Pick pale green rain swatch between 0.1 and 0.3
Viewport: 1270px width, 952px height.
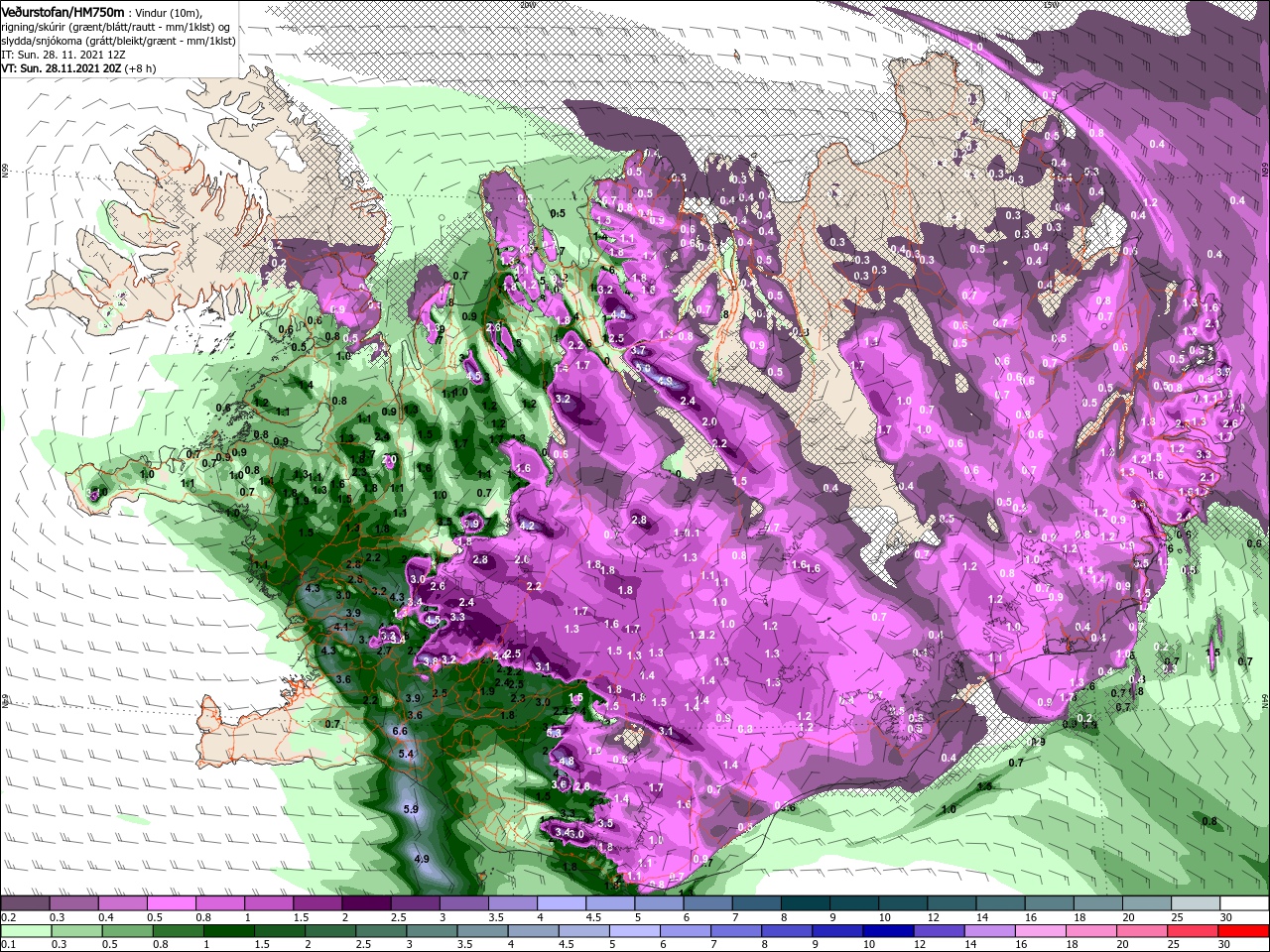click(24, 931)
